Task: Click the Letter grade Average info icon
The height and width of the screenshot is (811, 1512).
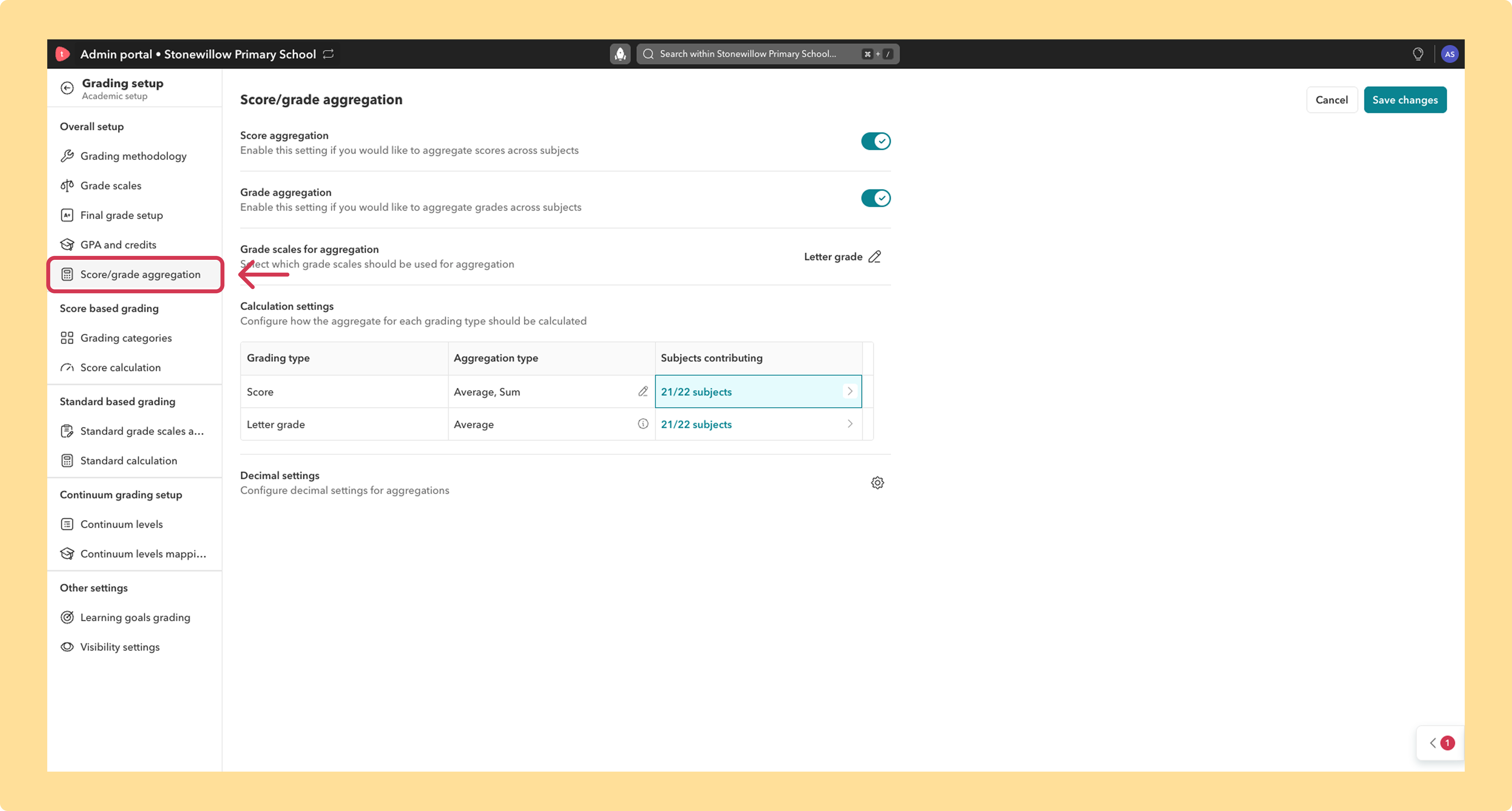Action: 643,424
